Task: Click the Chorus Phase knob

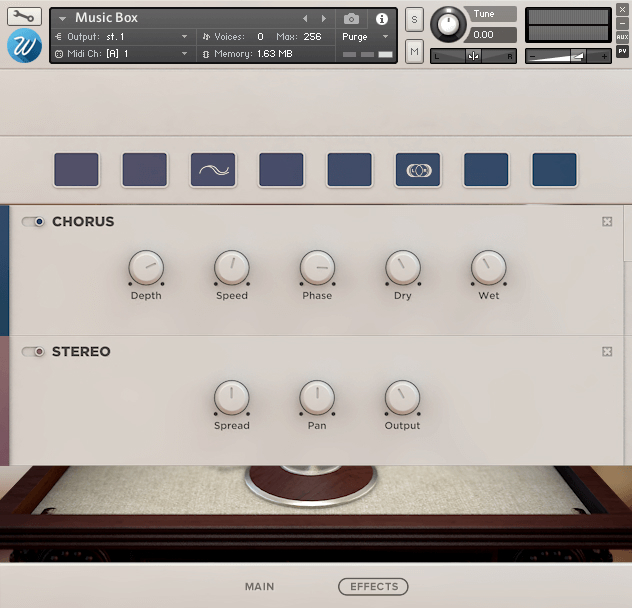Action: 317,267
